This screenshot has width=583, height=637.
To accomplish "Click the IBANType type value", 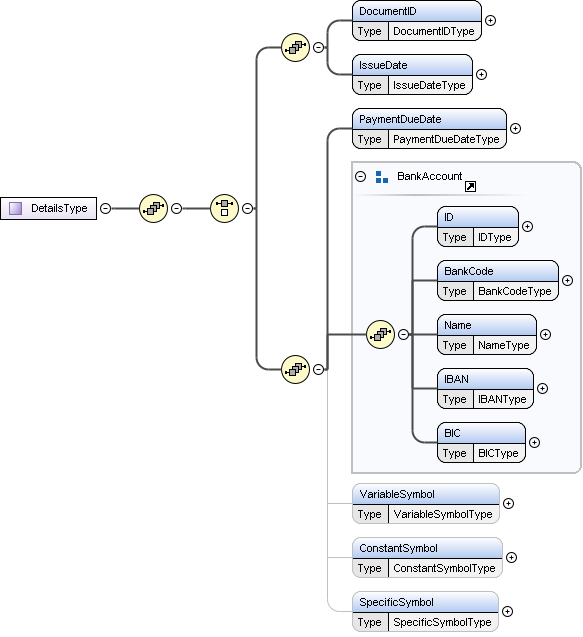I will pos(502,399).
